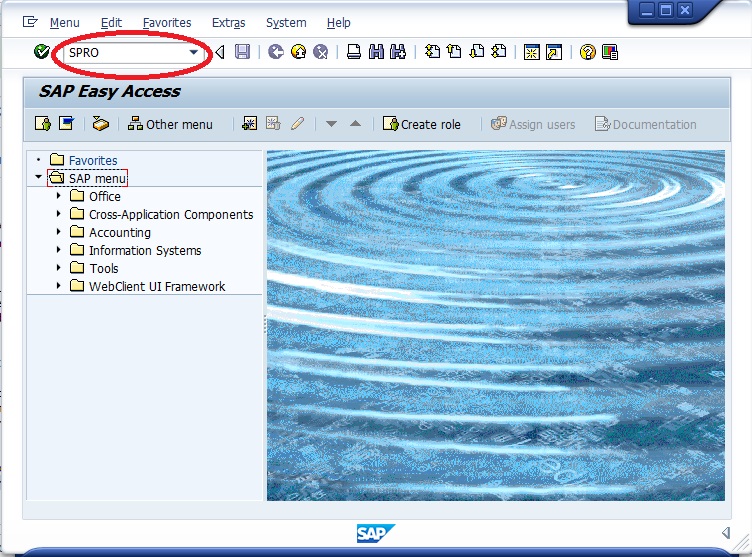The width and height of the screenshot is (752, 557).
Task: Expand the Accounting folder node
Action: point(59,232)
